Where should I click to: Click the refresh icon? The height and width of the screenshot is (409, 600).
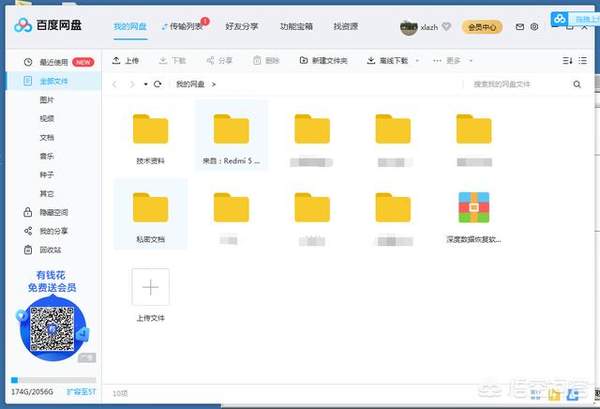click(157, 84)
